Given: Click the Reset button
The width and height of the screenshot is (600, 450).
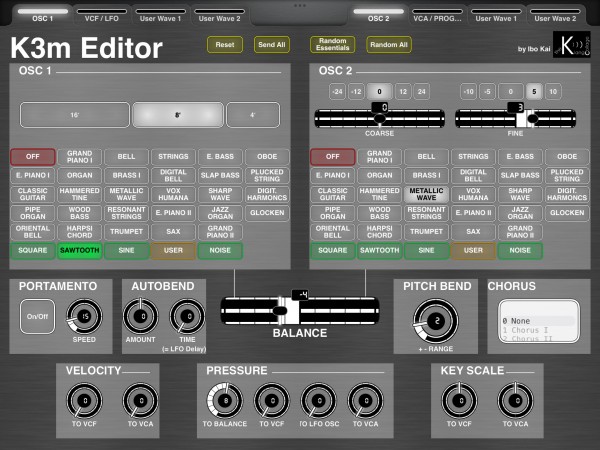Looking at the screenshot, I should 225,45.
